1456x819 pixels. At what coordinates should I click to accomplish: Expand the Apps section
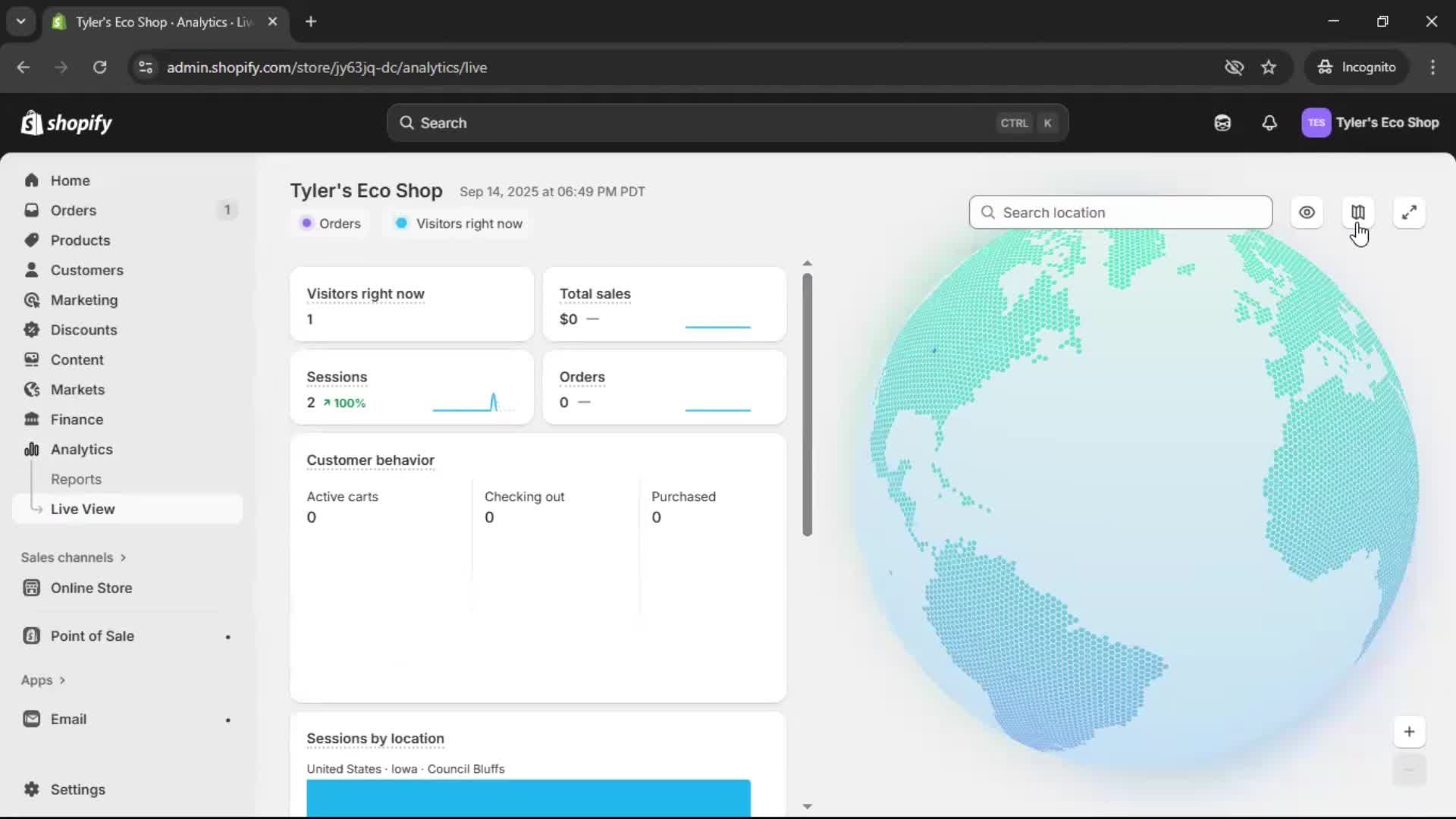pos(42,680)
